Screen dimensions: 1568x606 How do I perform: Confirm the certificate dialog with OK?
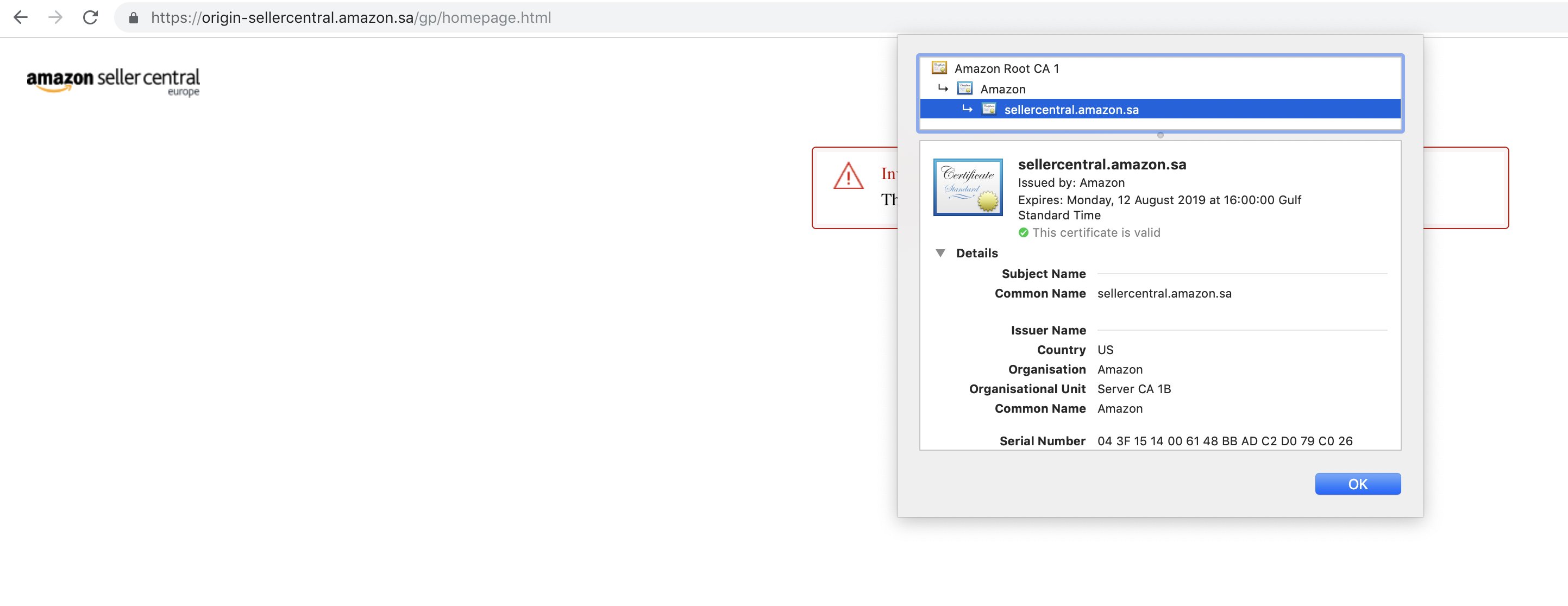point(1358,484)
